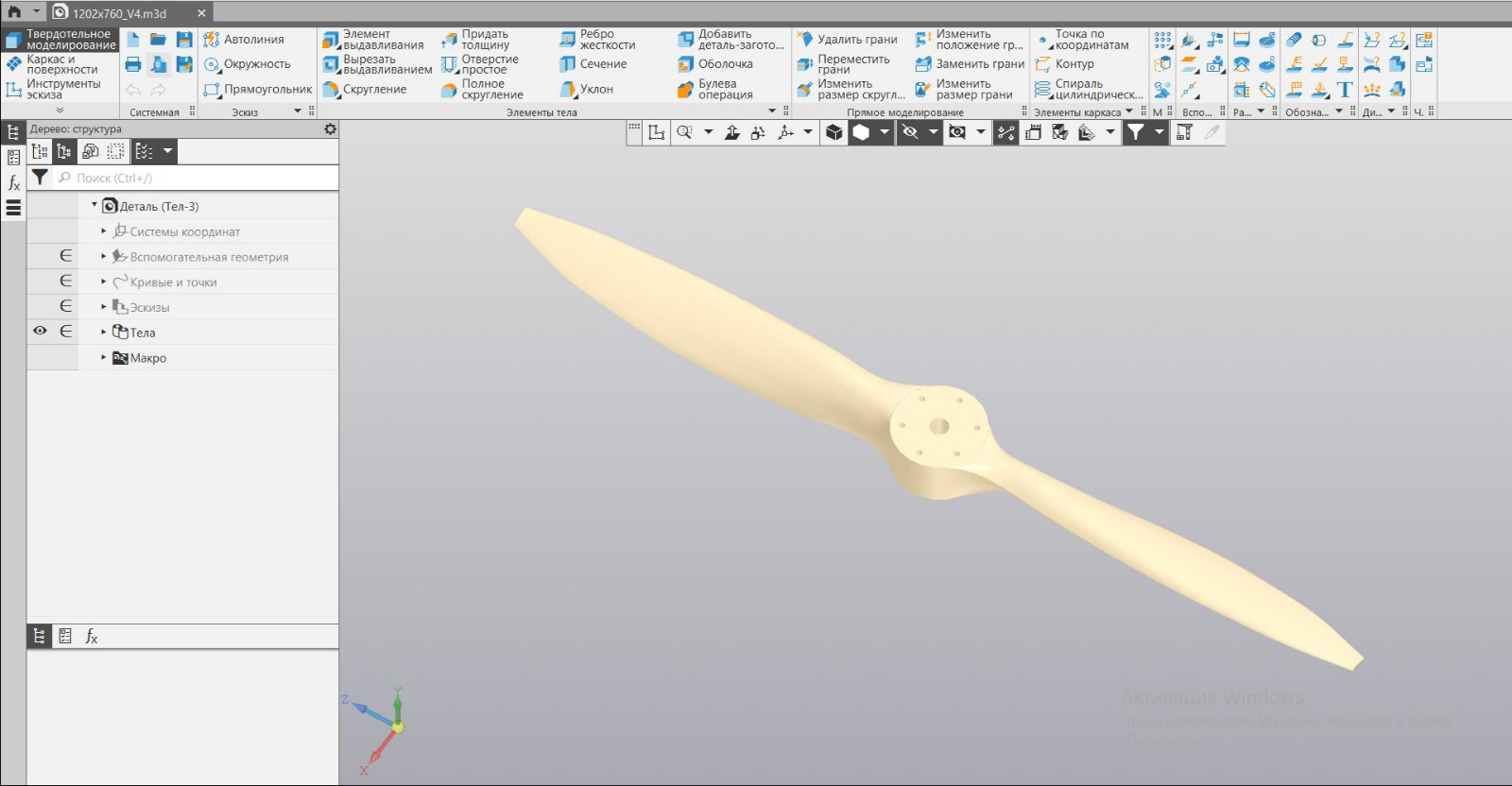
Task: Select the 1202x760_V4.m3d document tab
Action: (x=120, y=13)
